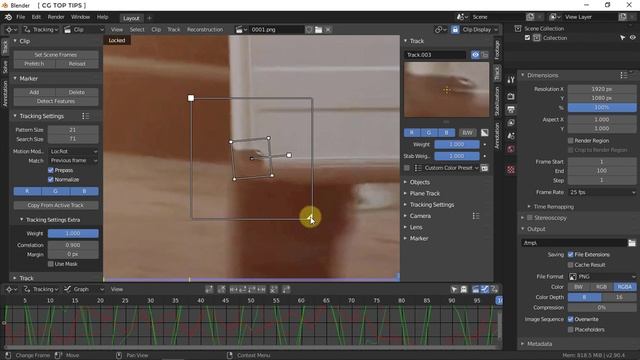Click new view layer icon beside View Layer
This screenshot has height=360, width=640.
click(x=622, y=17)
